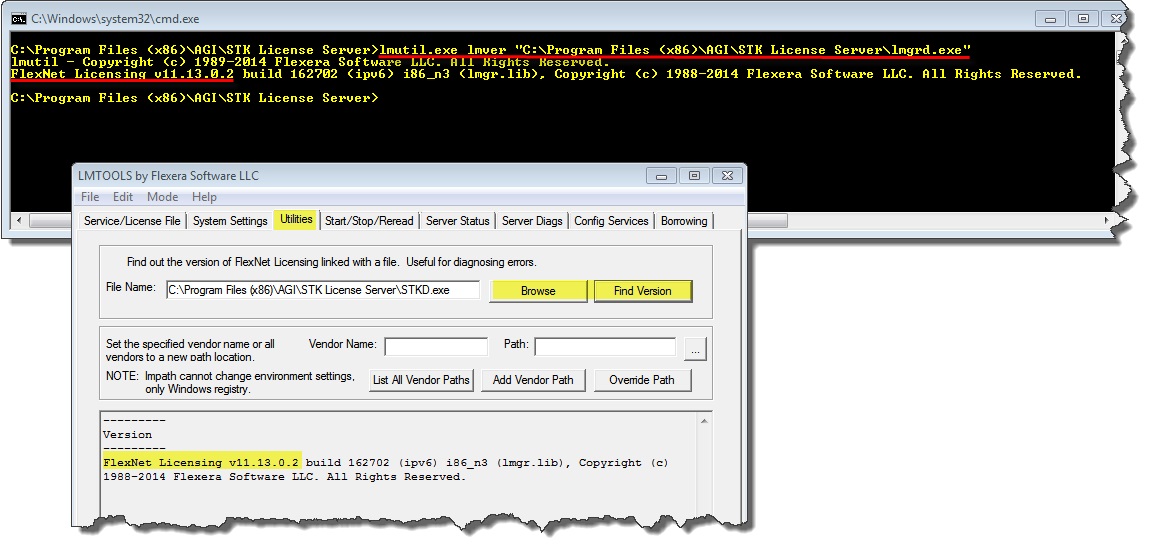Open the Edit menu in LMTOOLS

123,197
